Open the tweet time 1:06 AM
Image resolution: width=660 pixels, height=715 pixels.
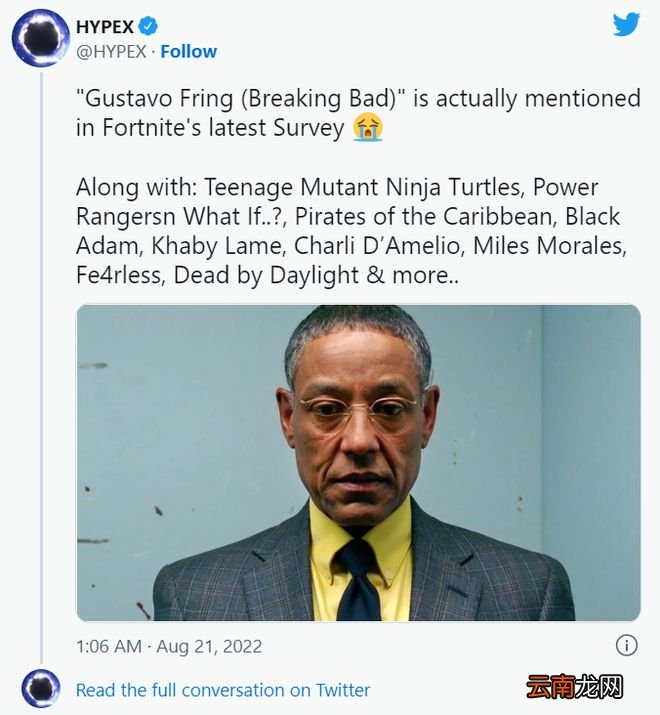109,646
